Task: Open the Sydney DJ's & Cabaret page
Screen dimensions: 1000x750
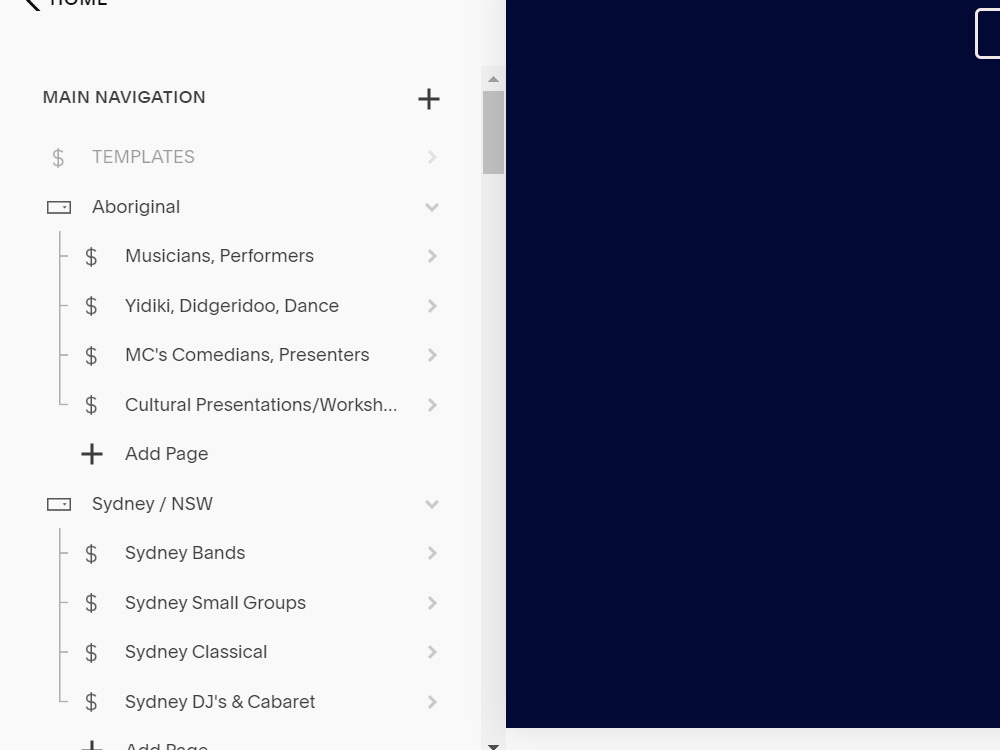Action: pyautogui.click(x=220, y=702)
